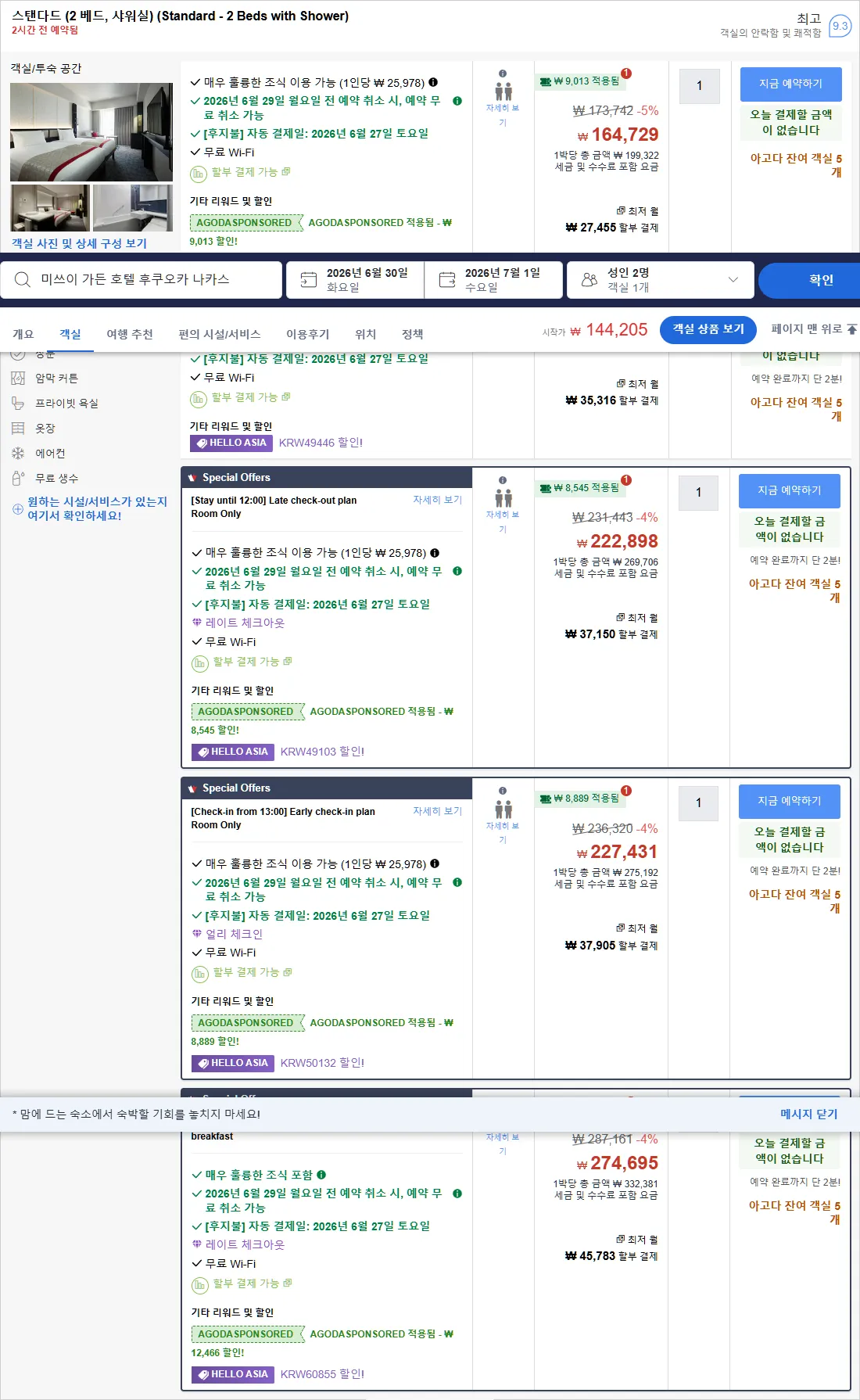860x1400 pixels.
Task: Click 할부 결제 가능 in Early check-in plan
Action: pyautogui.click(x=245, y=972)
